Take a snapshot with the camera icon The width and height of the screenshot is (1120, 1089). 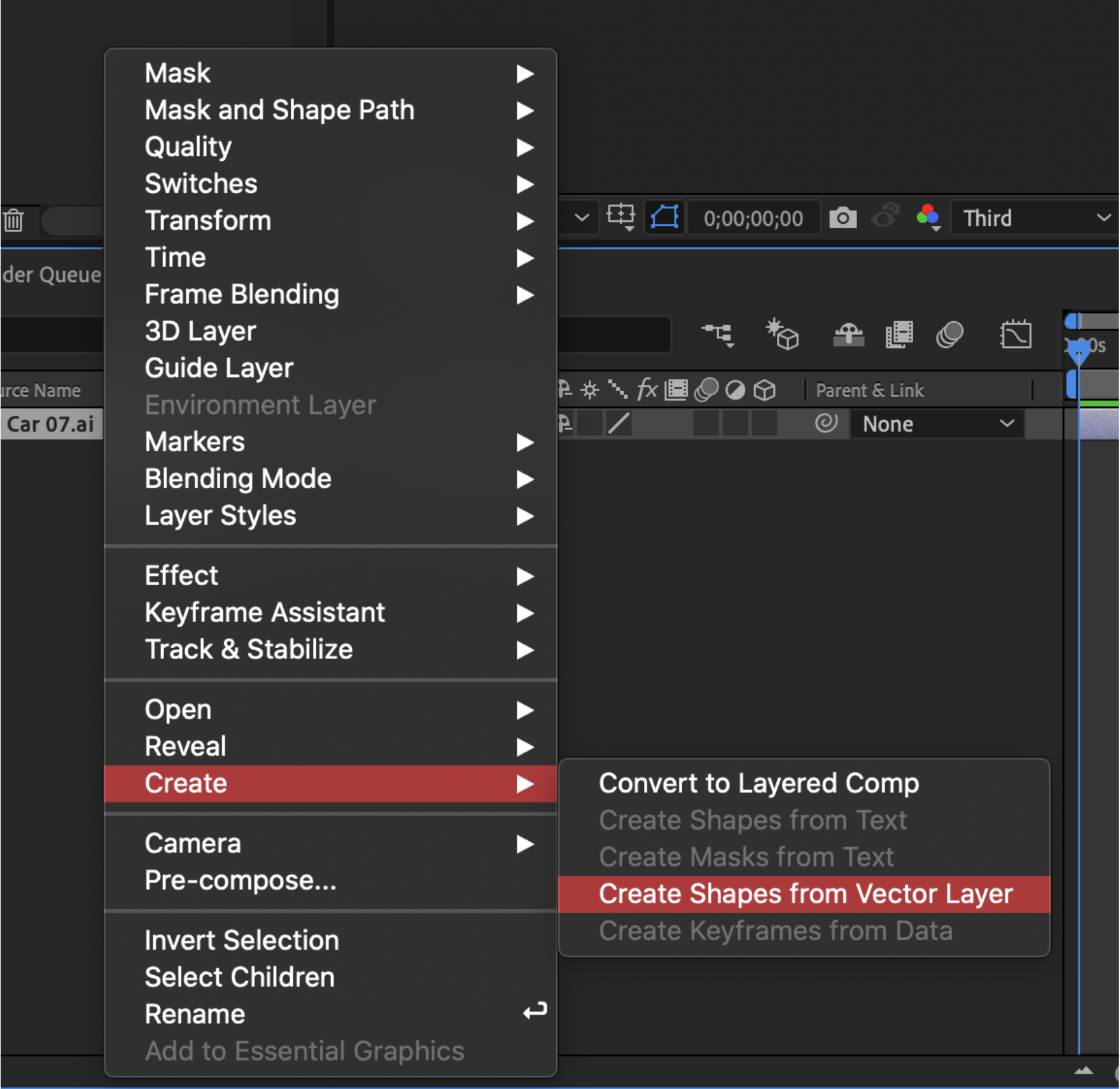843,218
